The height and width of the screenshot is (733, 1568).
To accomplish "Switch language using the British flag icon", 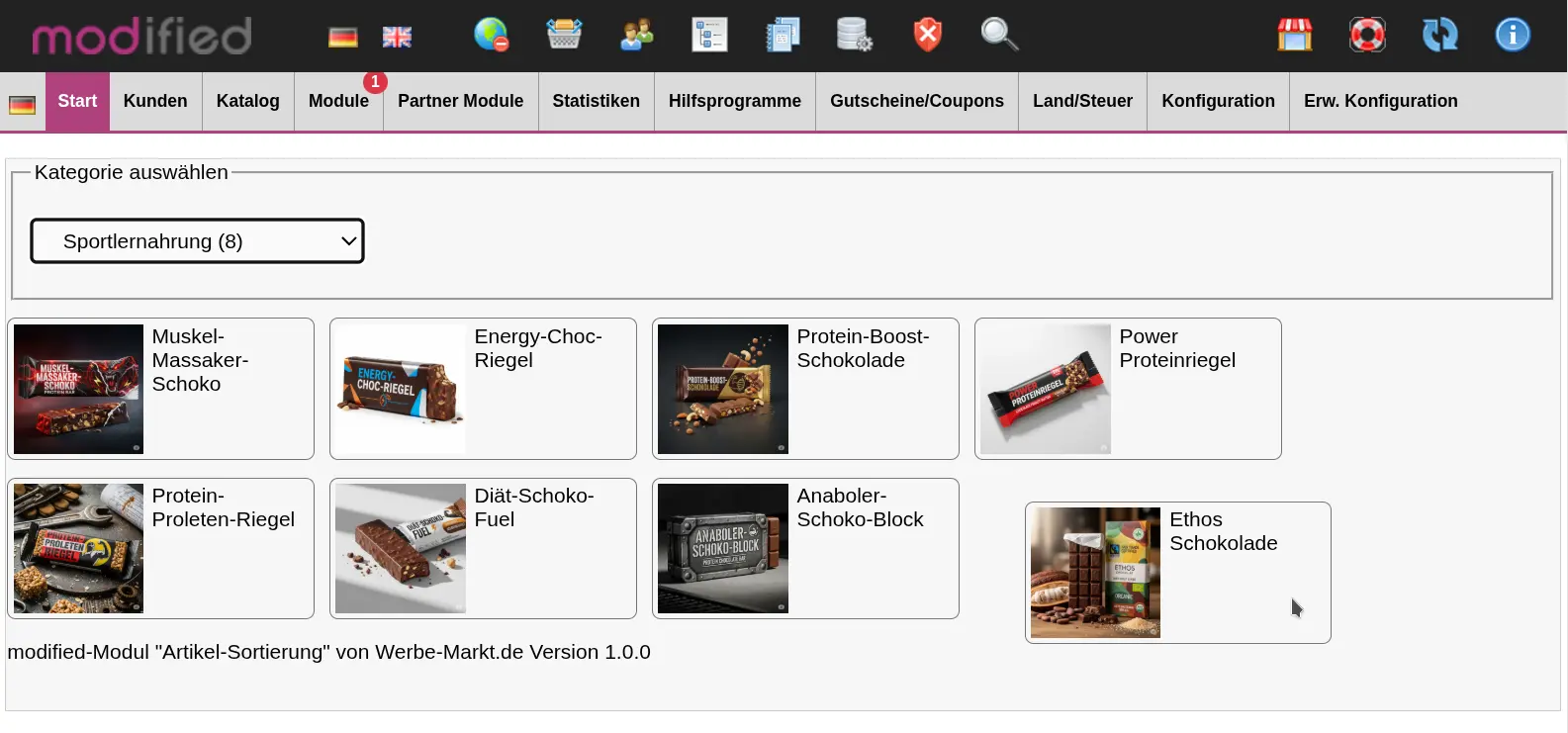I will pos(397,38).
